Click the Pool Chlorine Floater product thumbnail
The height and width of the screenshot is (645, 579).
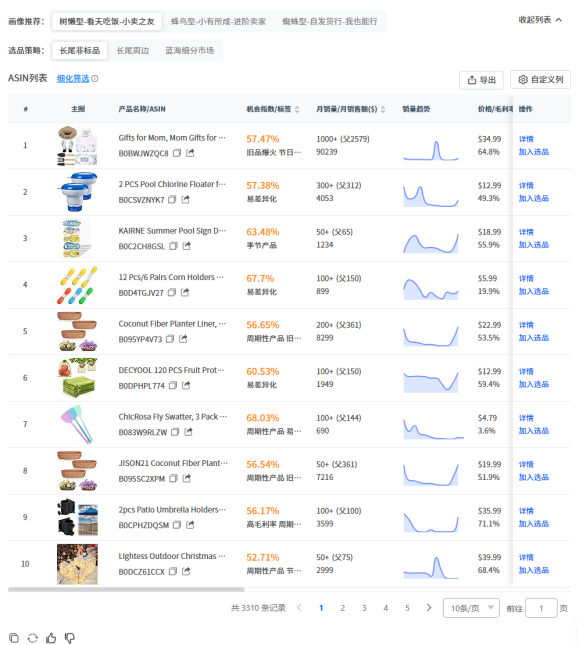pos(77,192)
